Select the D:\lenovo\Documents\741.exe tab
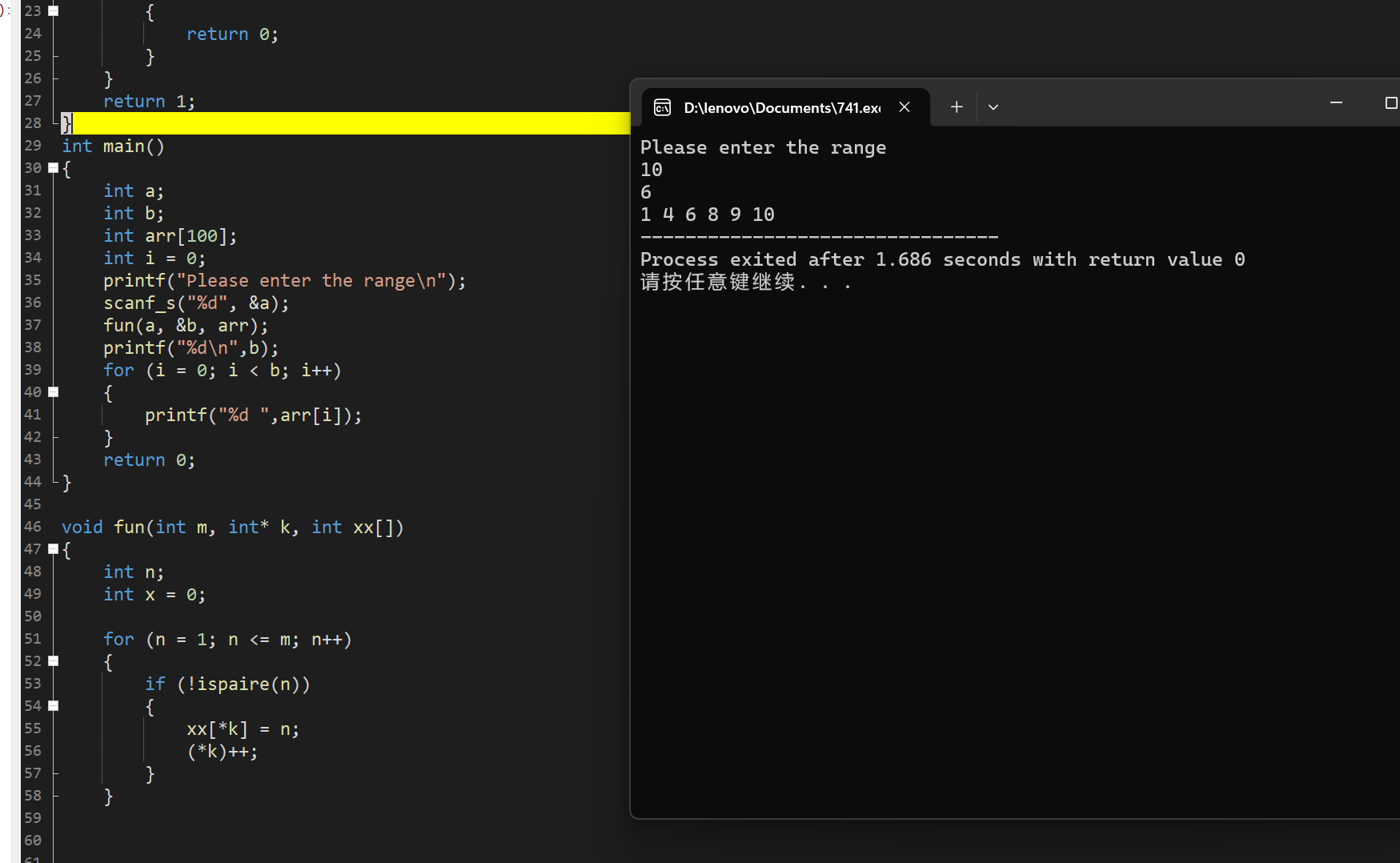The height and width of the screenshot is (863, 1400). tap(782, 108)
